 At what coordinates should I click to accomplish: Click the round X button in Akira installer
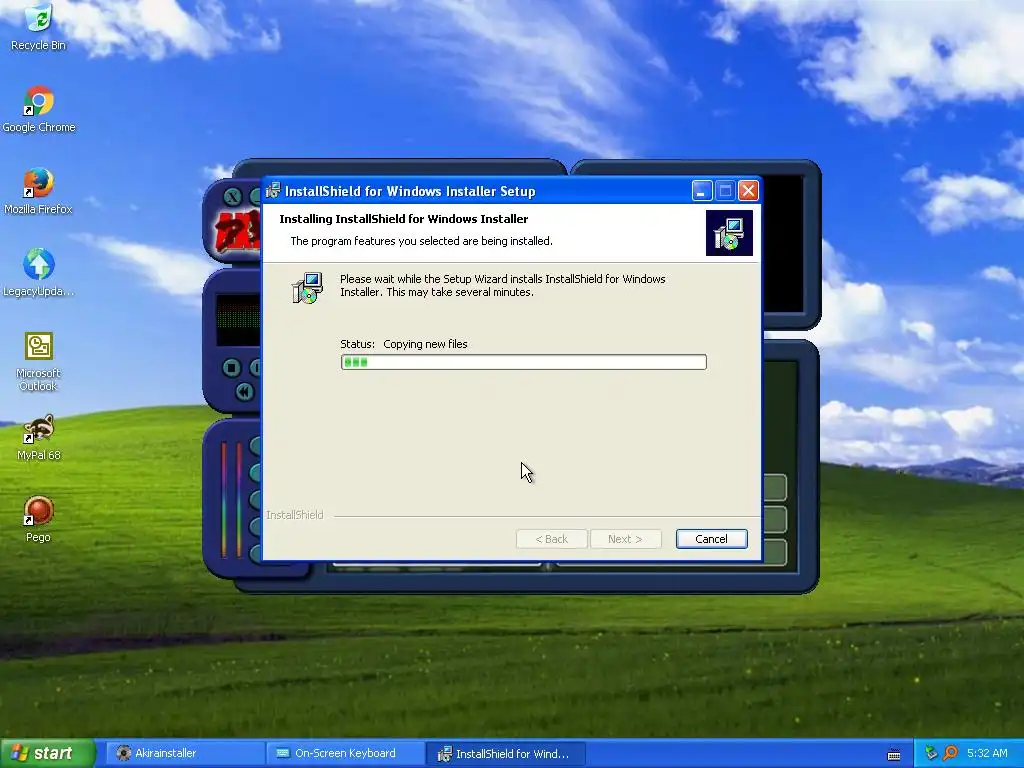[232, 197]
